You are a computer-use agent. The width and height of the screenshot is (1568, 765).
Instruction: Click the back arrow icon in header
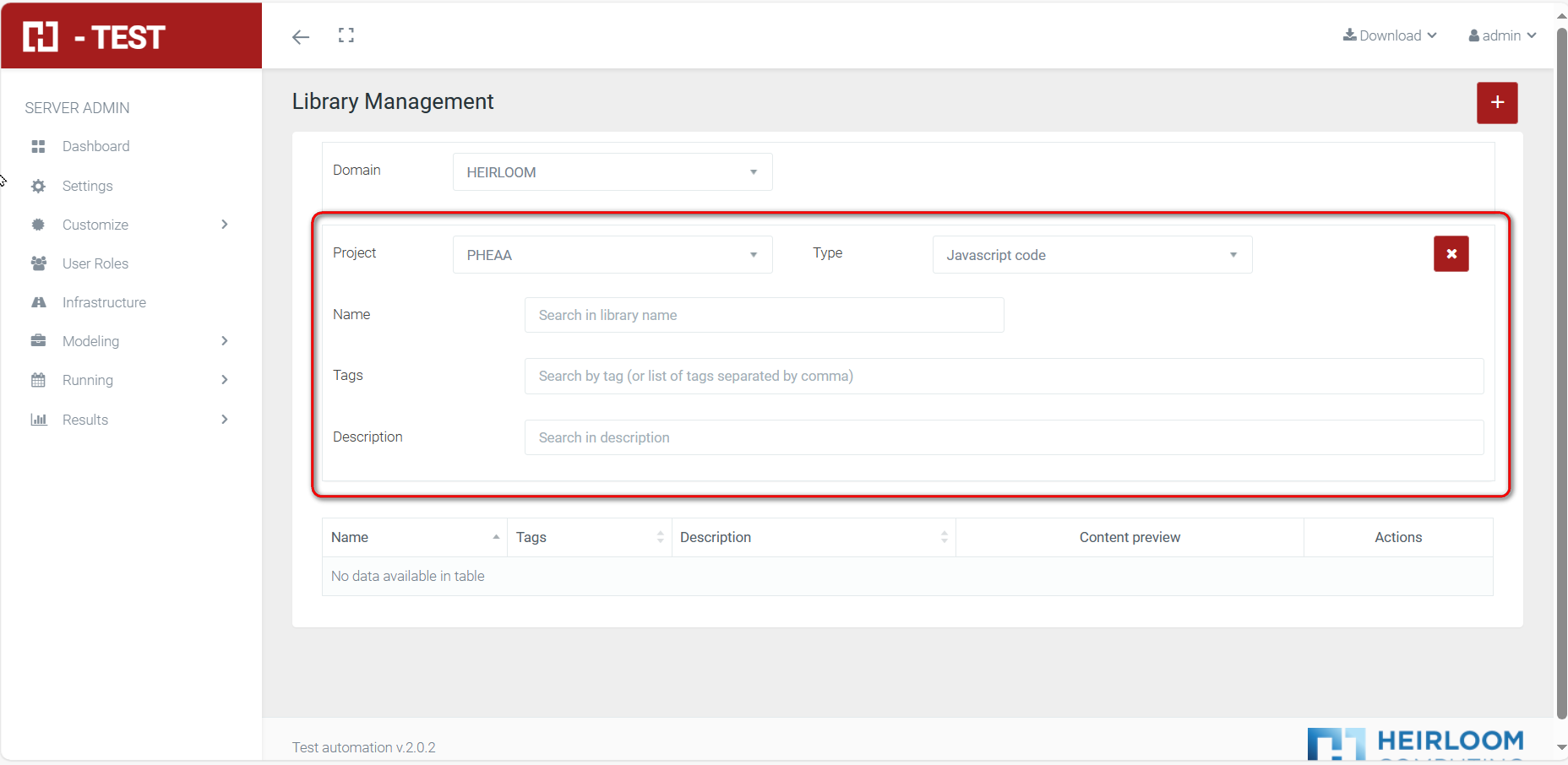(x=301, y=36)
